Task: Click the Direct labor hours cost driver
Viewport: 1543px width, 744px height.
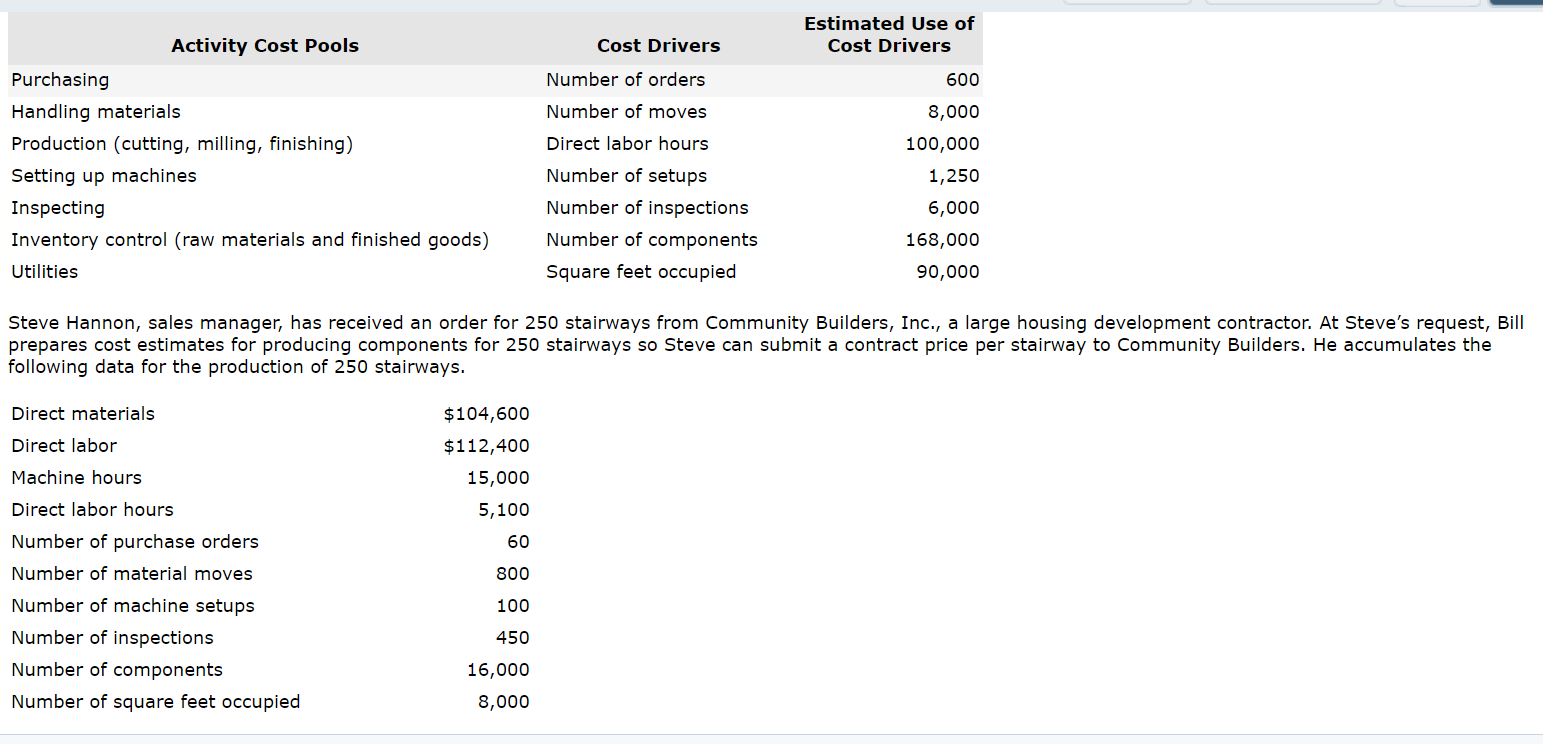Action: [x=627, y=143]
